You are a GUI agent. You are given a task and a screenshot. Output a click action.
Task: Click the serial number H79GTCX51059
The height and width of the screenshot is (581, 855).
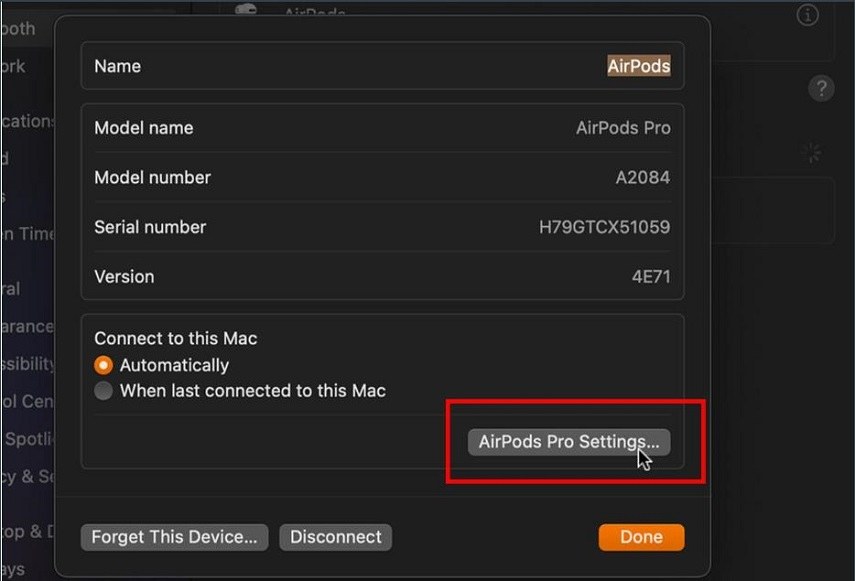click(x=604, y=227)
